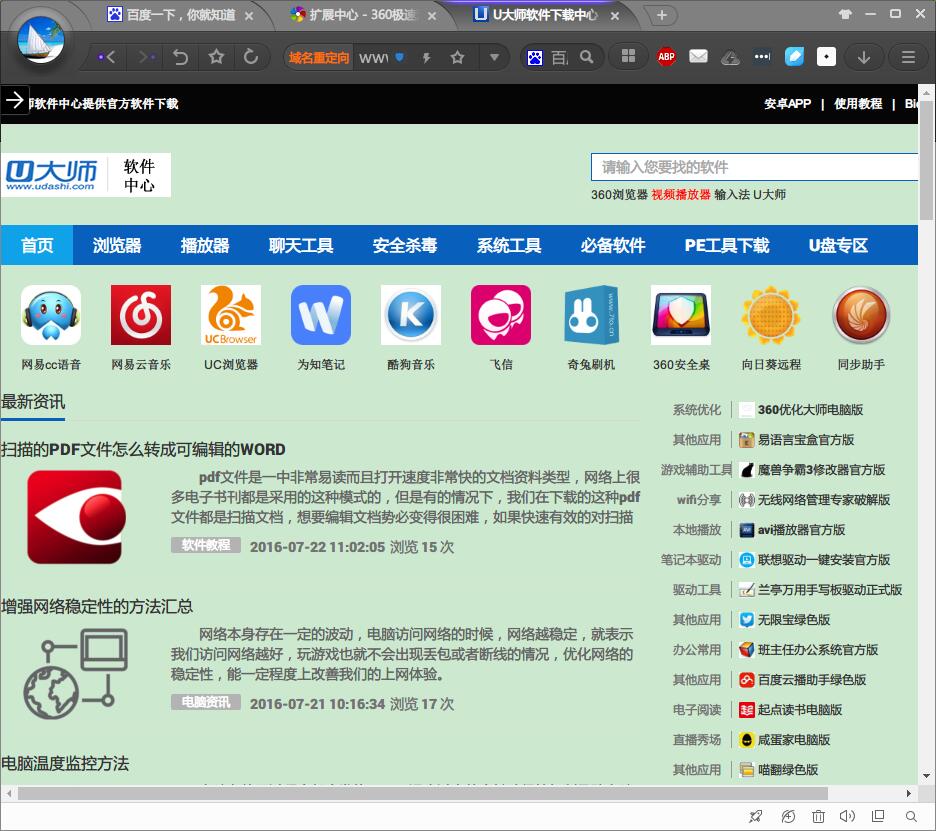Viewport: 936px width, 831px height.
Task: Open the 网易云音乐 app icon
Action: pyautogui.click(x=141, y=316)
